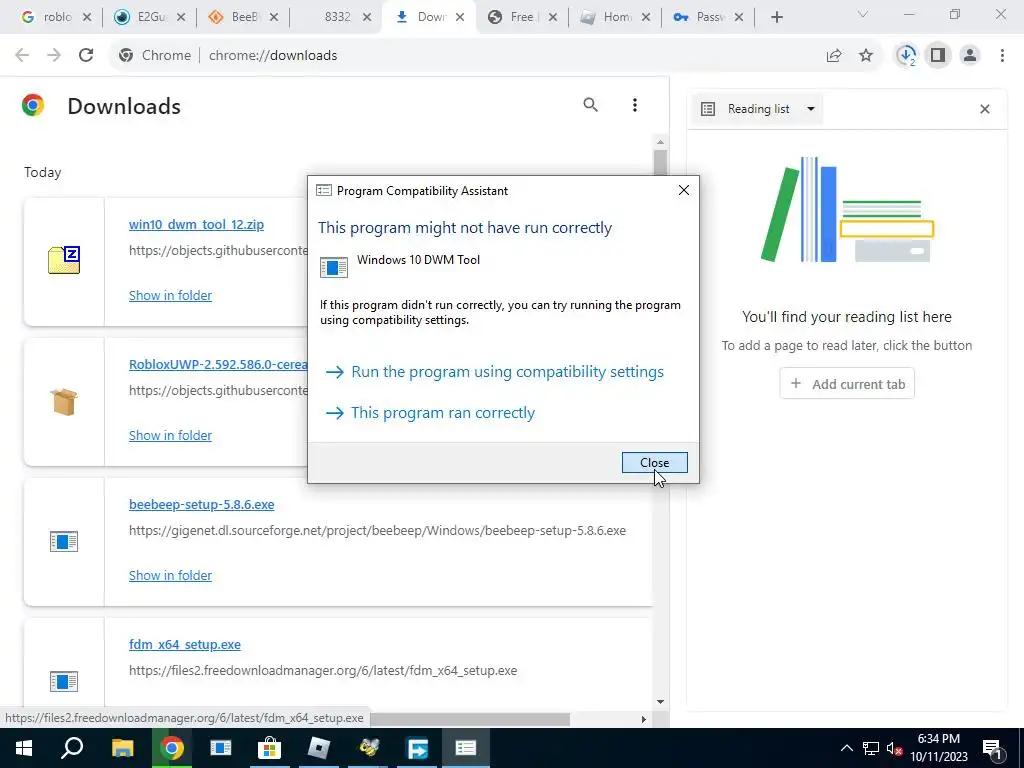The height and width of the screenshot is (768, 1024).
Task: Reload the page with the refresh icon
Action: point(86,56)
